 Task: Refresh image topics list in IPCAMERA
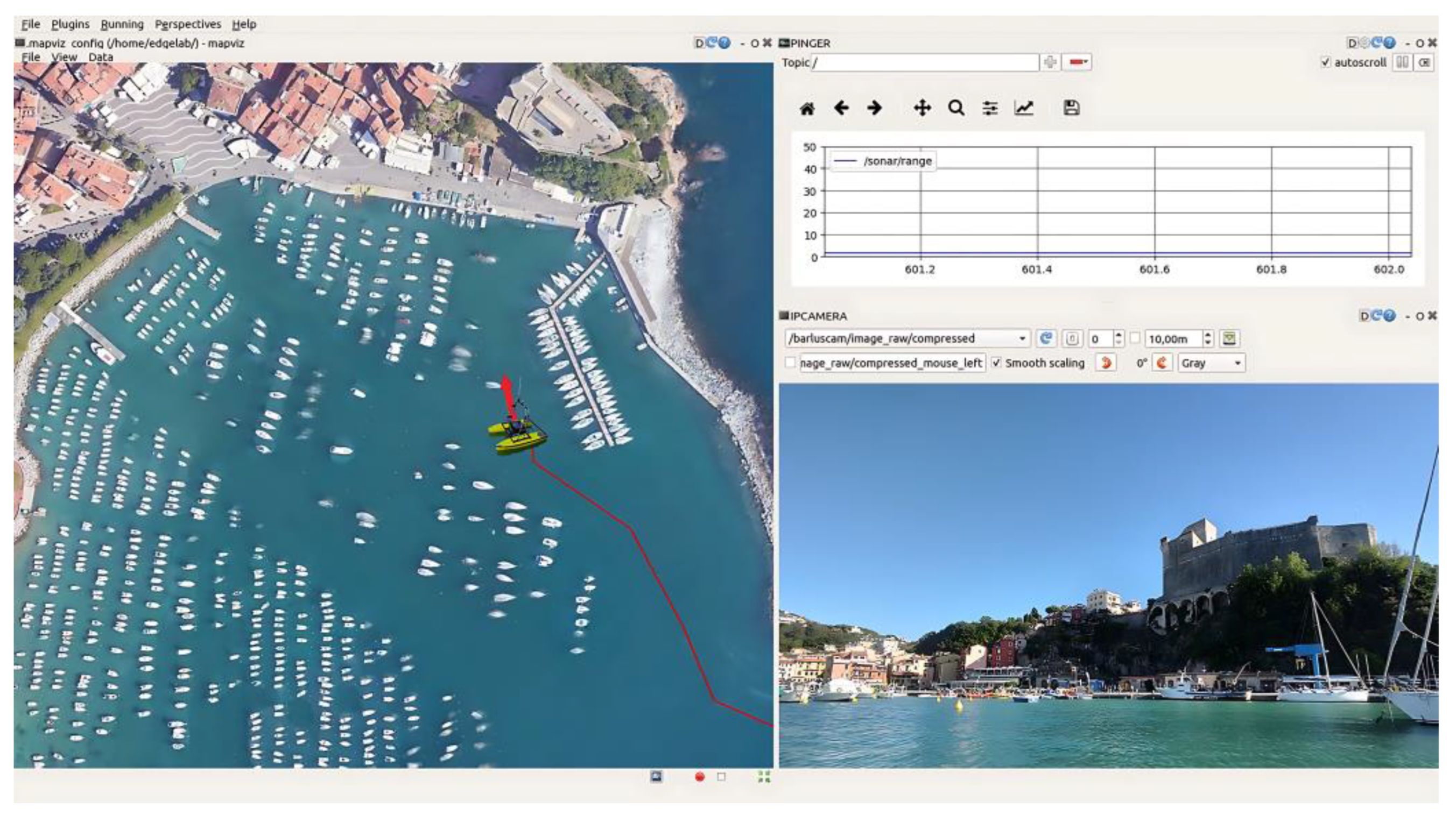tap(1046, 338)
